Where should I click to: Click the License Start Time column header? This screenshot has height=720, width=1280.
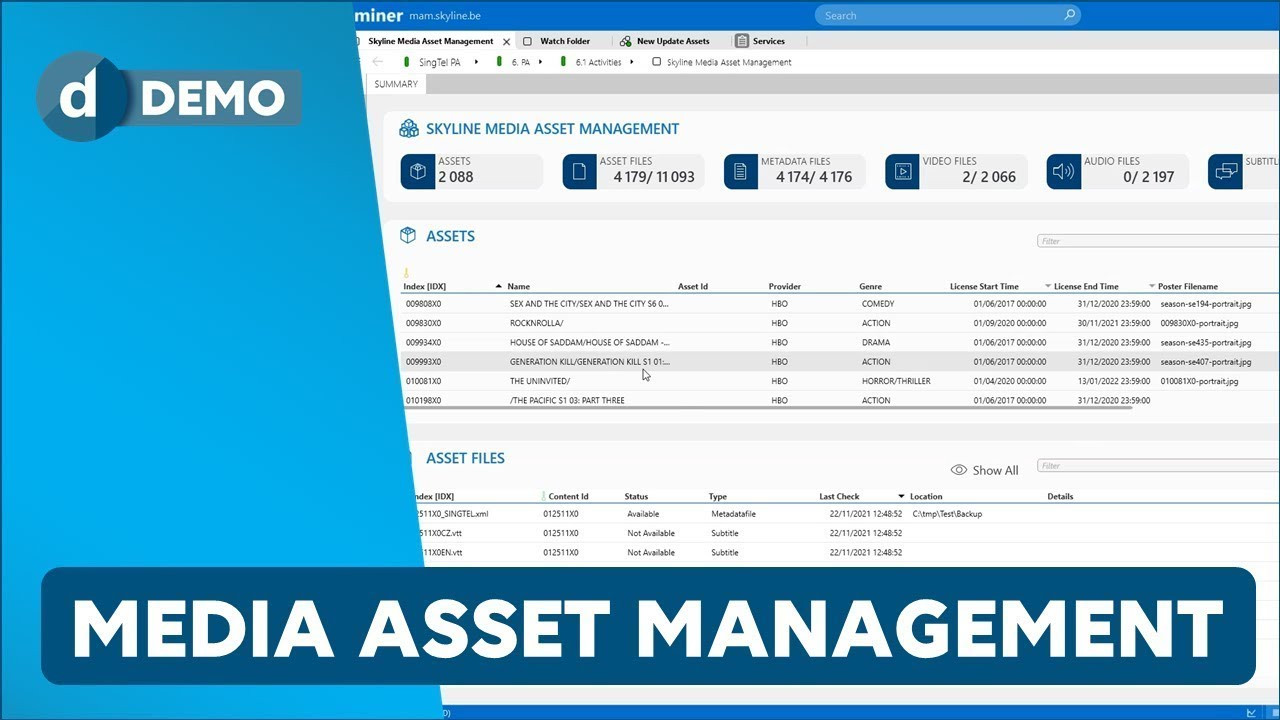pyautogui.click(x=984, y=286)
